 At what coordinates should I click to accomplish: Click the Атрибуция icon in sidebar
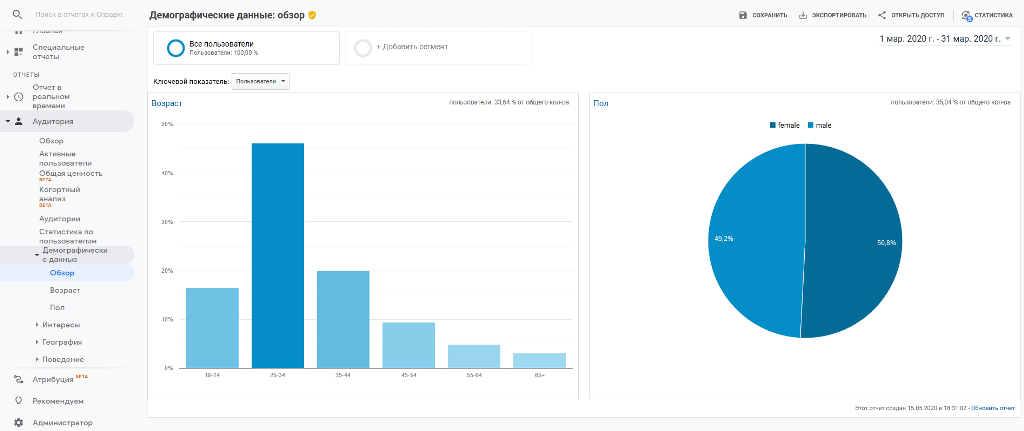pos(18,379)
